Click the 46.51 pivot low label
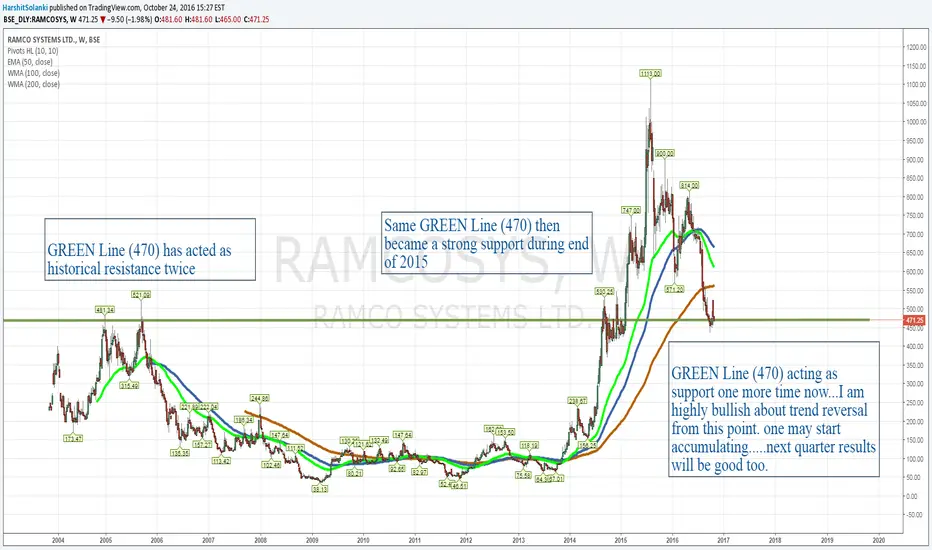 point(459,486)
